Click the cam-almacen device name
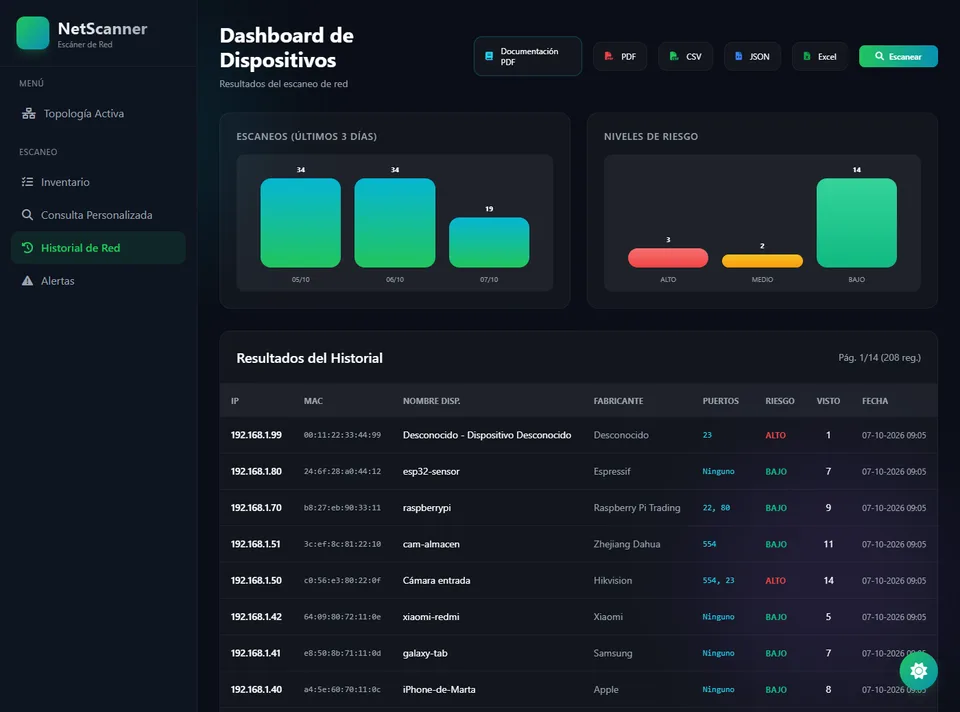The height and width of the screenshot is (712, 960). pyautogui.click(x=431, y=544)
